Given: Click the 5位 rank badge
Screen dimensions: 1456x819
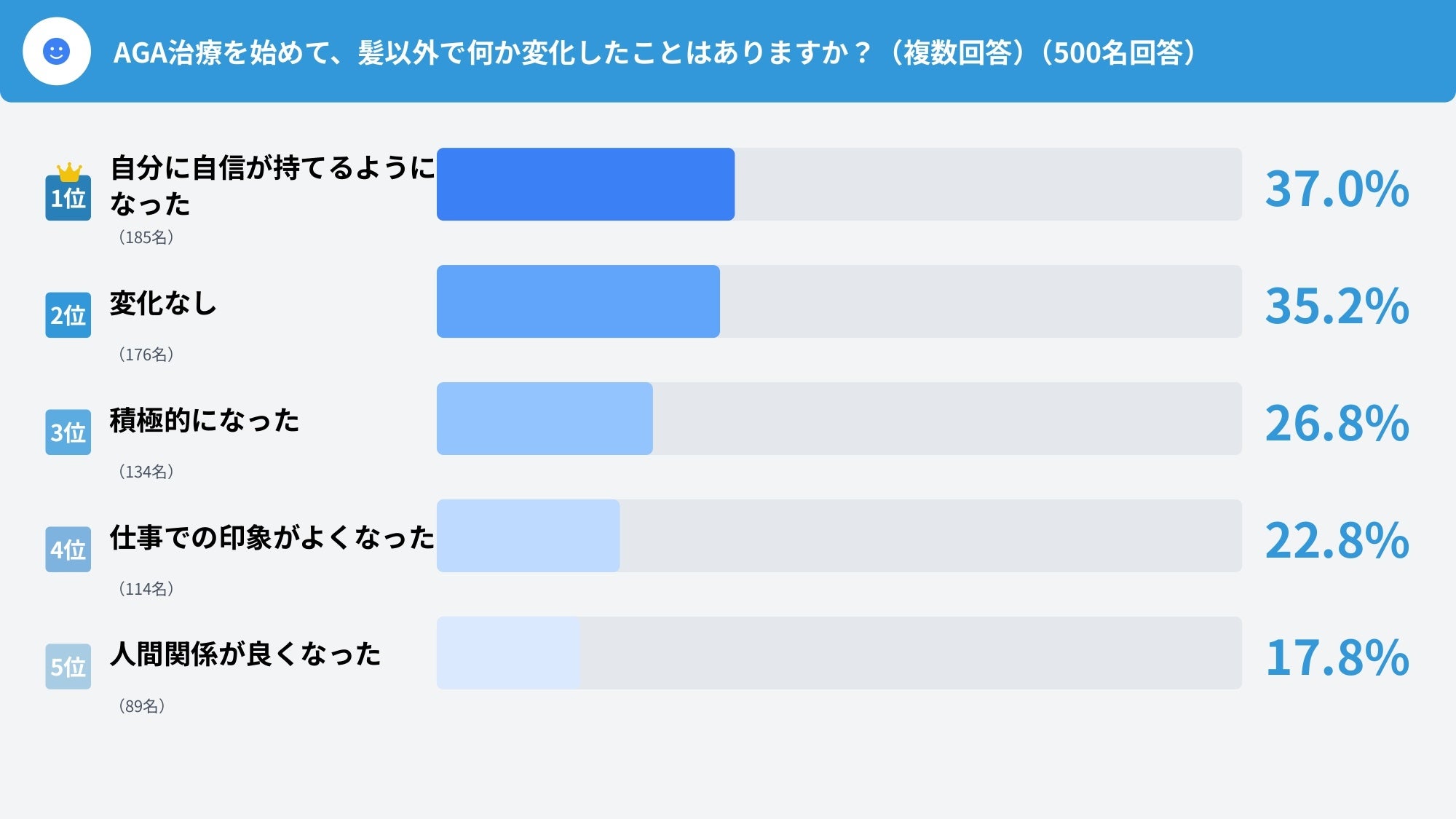Looking at the screenshot, I should click(x=68, y=667).
